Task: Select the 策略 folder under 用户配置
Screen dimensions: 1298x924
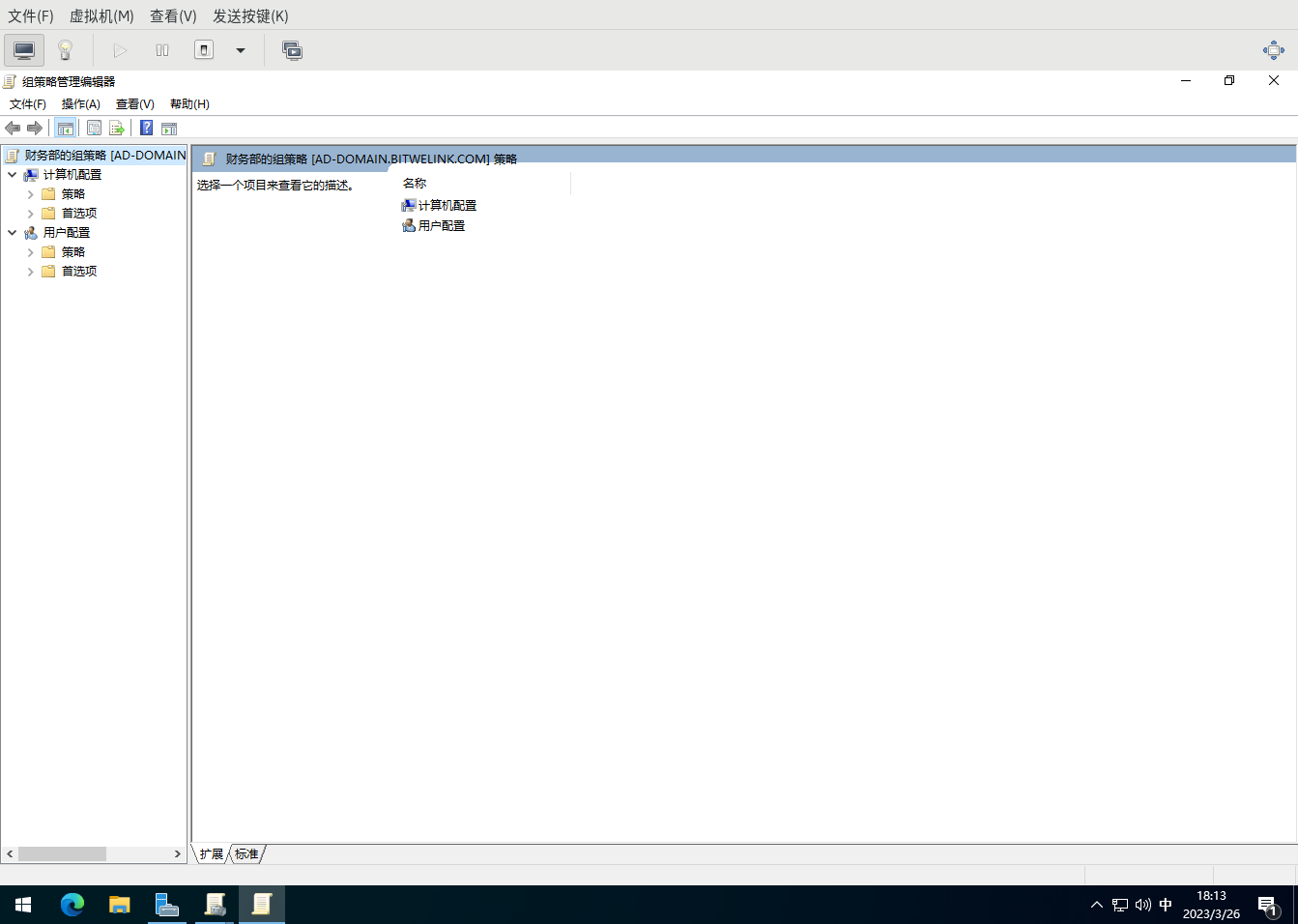Action: (x=72, y=252)
